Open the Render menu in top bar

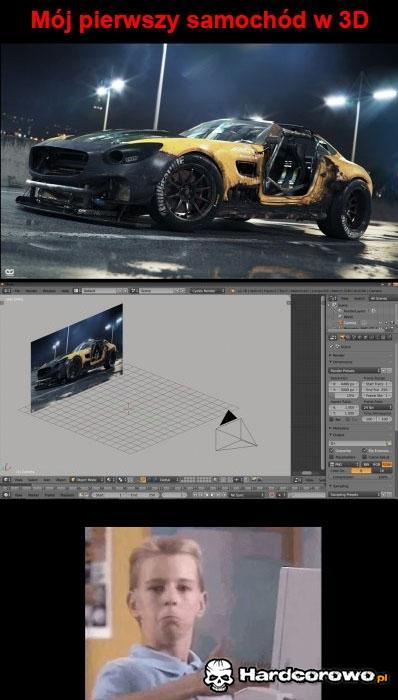click(31, 291)
